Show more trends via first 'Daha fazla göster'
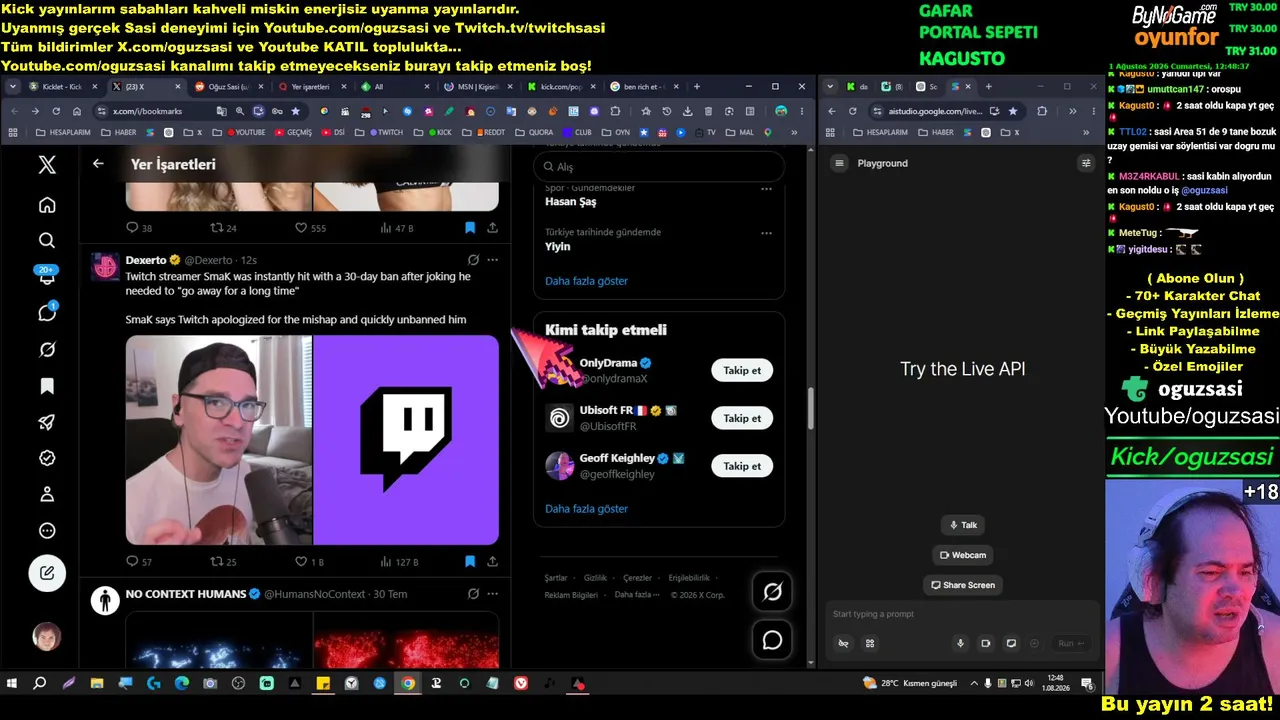1280x720 pixels. [x=586, y=281]
